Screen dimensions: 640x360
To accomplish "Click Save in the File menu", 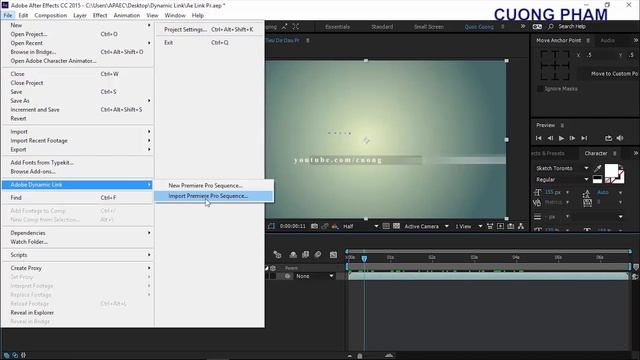I will point(77,92).
